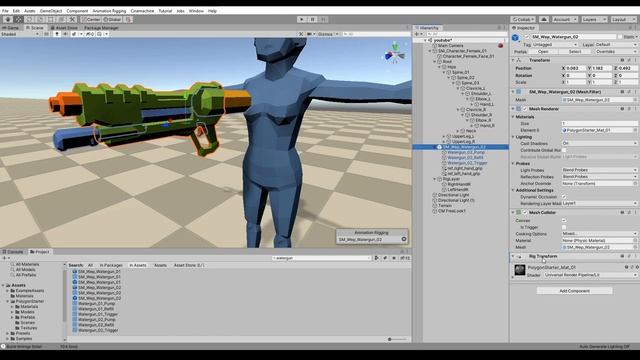Screen dimensions: 640x360
Task: Click the PolygonStarter_Mat_01 material preview
Action: (520, 270)
